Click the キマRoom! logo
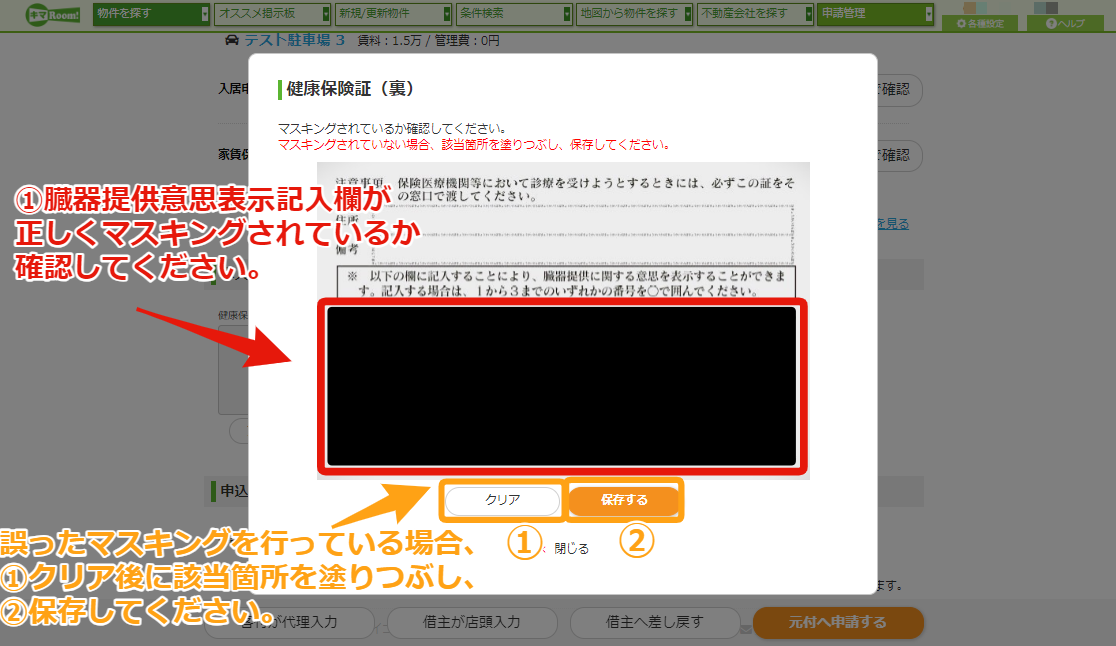 click(53, 14)
